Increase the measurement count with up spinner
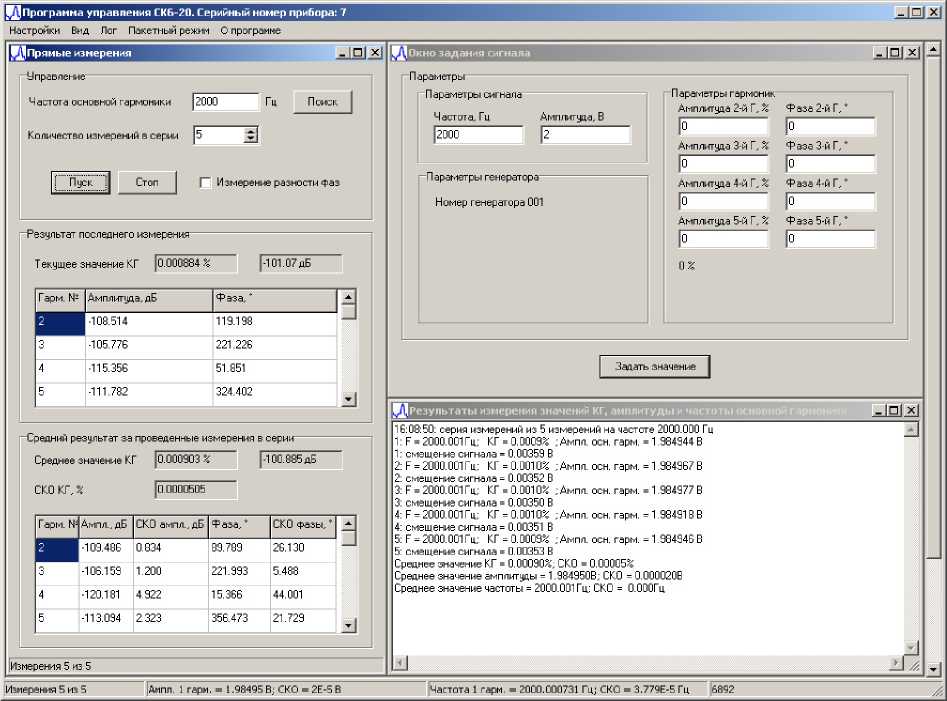 (x=251, y=131)
